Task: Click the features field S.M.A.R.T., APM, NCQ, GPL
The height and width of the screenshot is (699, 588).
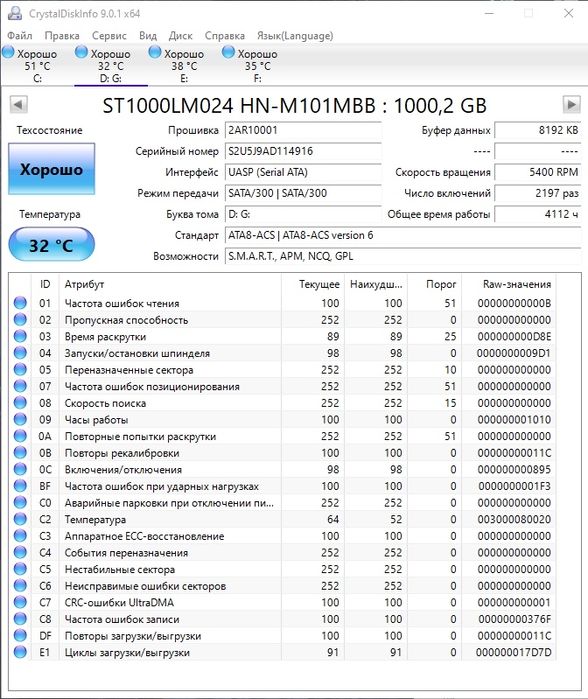Action: (x=403, y=256)
